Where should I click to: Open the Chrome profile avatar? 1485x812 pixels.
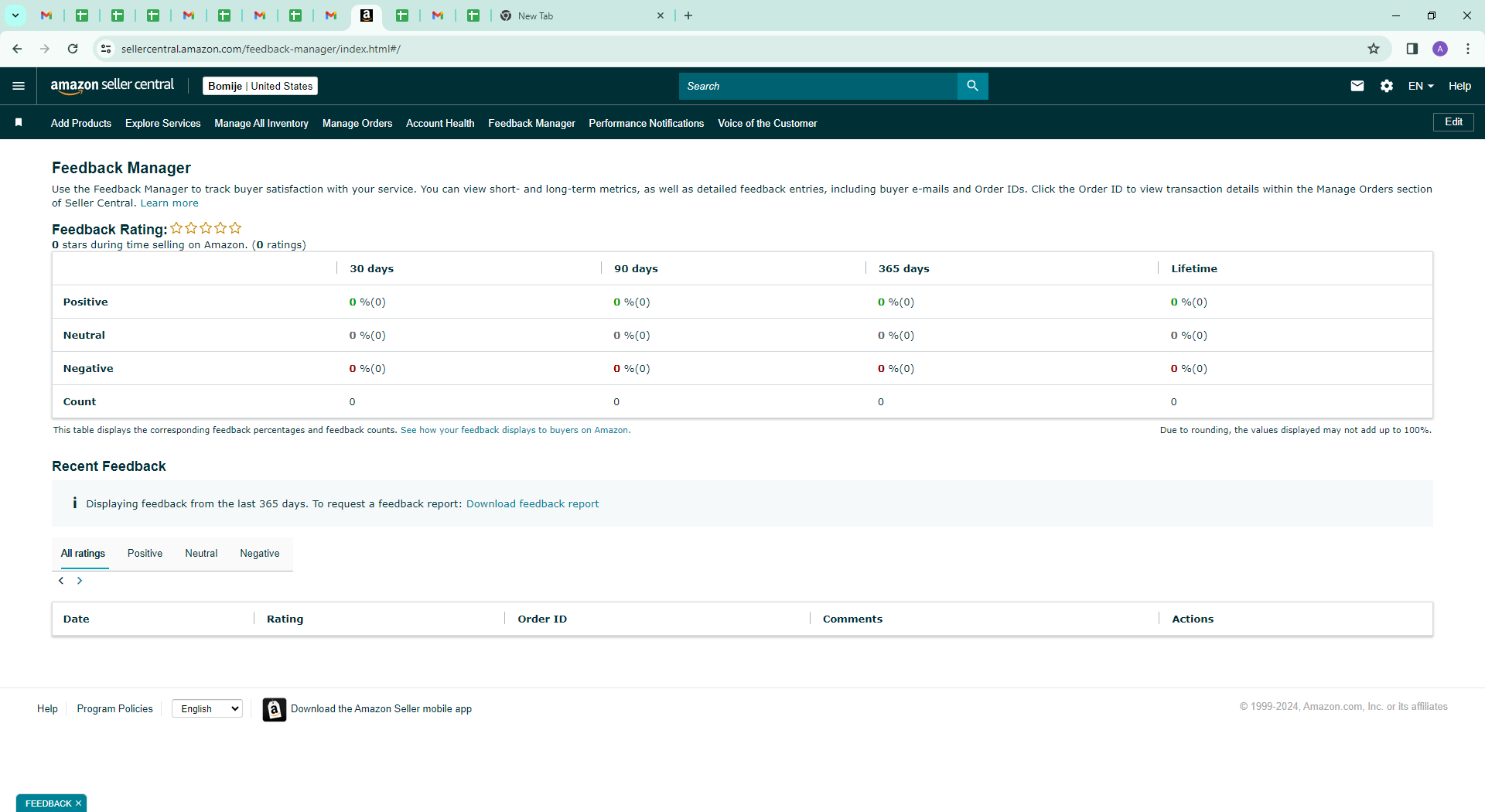pos(1440,49)
